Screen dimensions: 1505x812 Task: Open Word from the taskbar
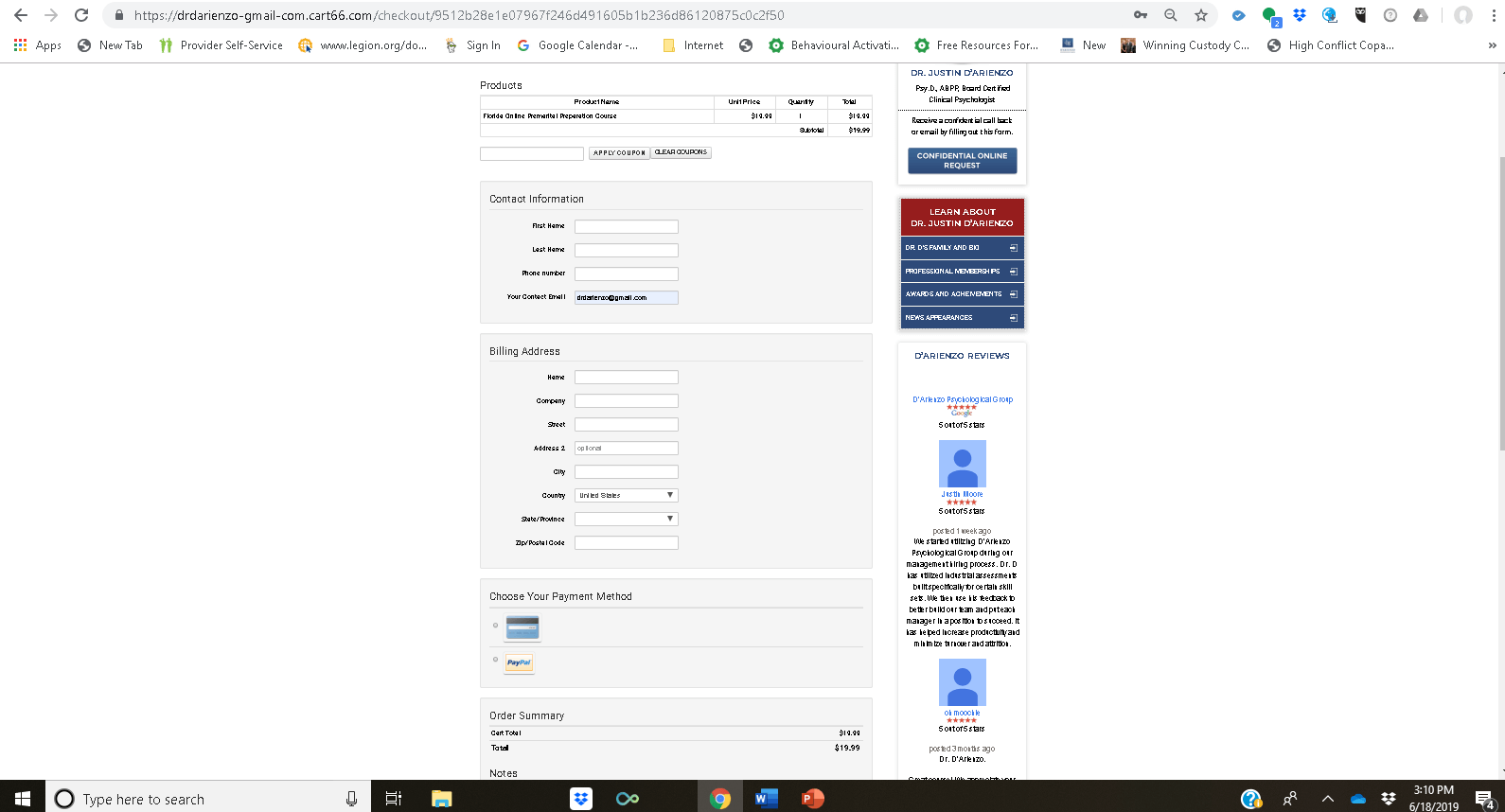point(766,799)
